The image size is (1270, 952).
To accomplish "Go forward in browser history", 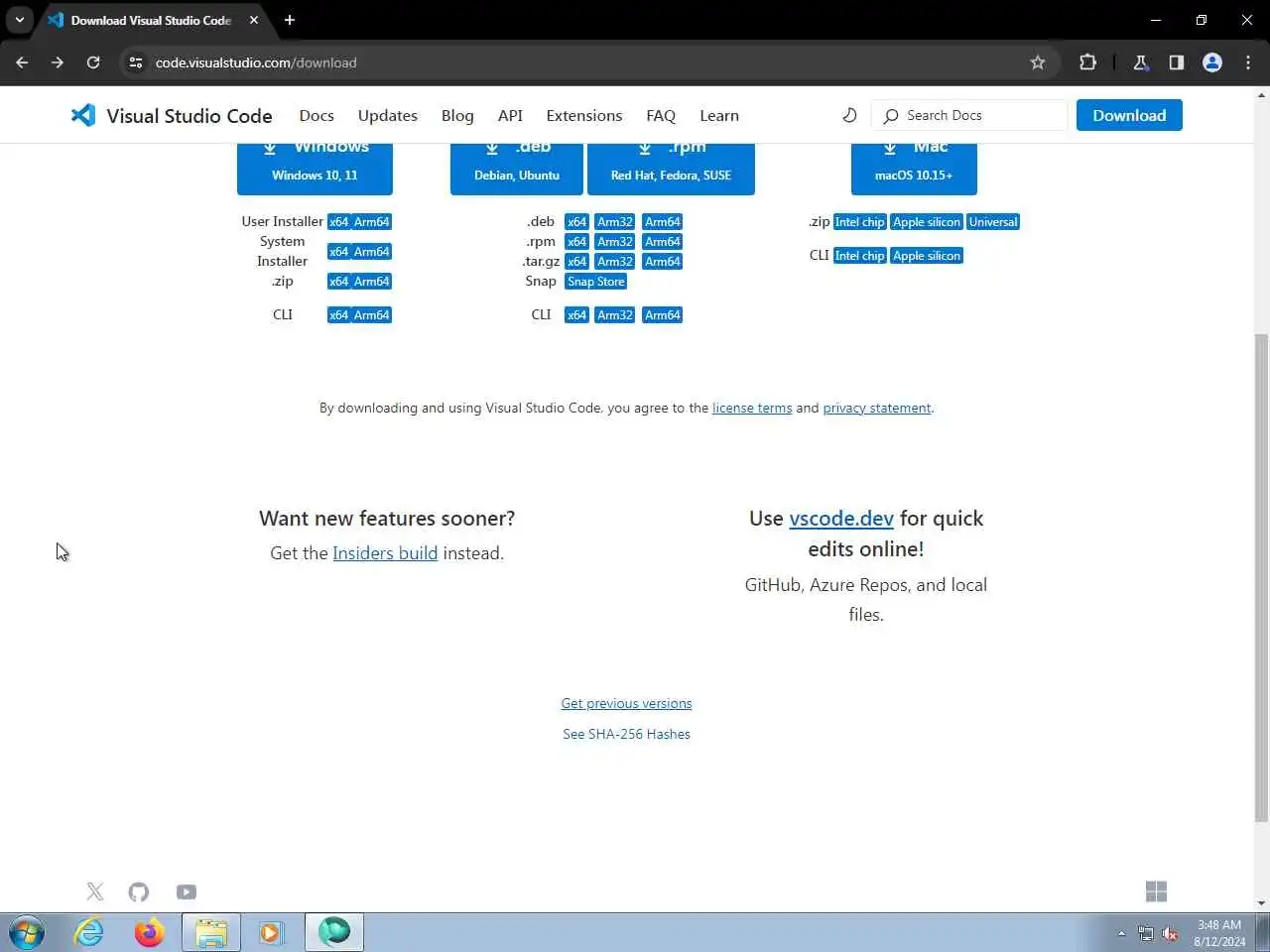I will (x=58, y=62).
